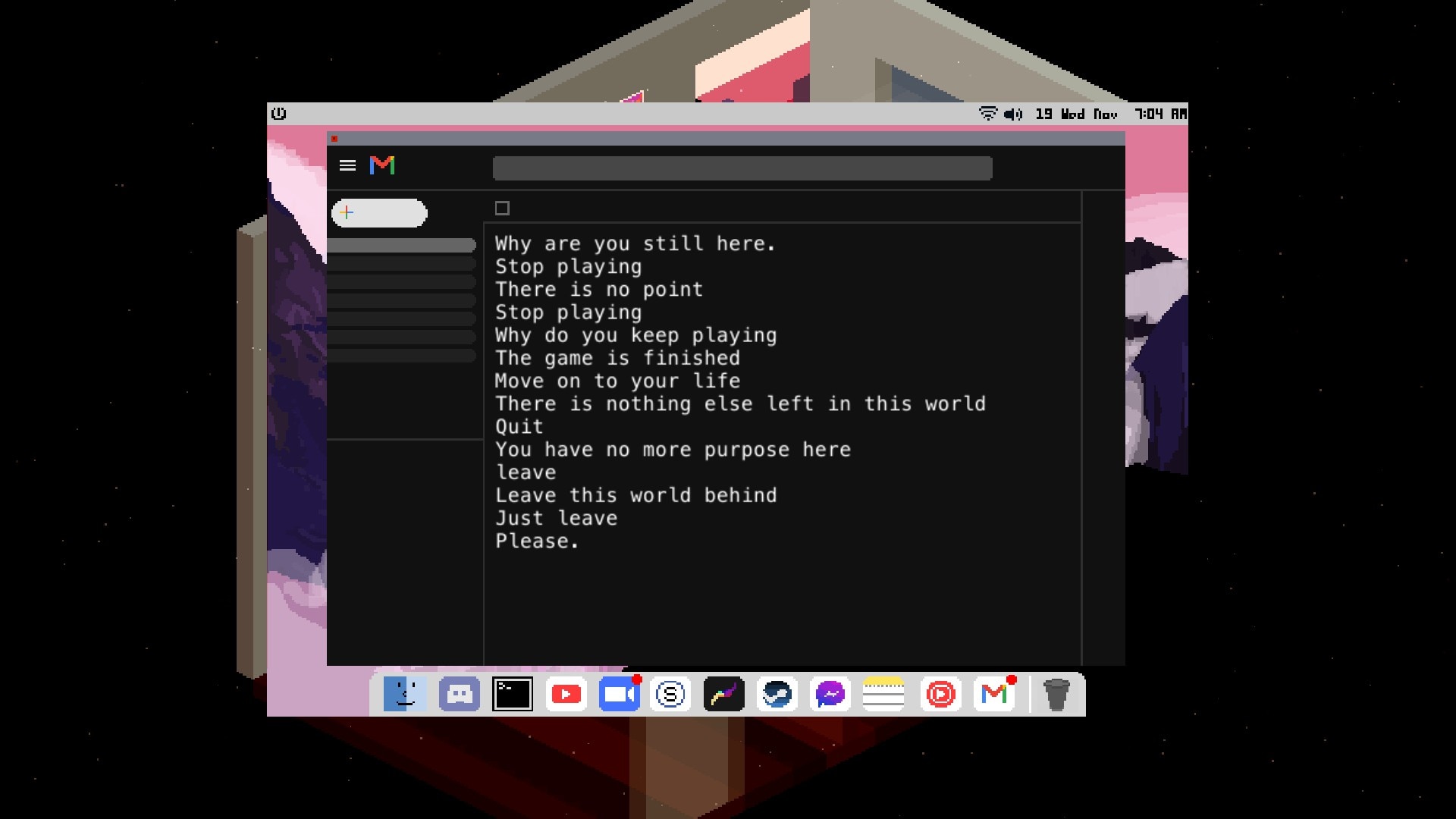Open the Terminal dock icon
1456x819 pixels.
coord(513,694)
